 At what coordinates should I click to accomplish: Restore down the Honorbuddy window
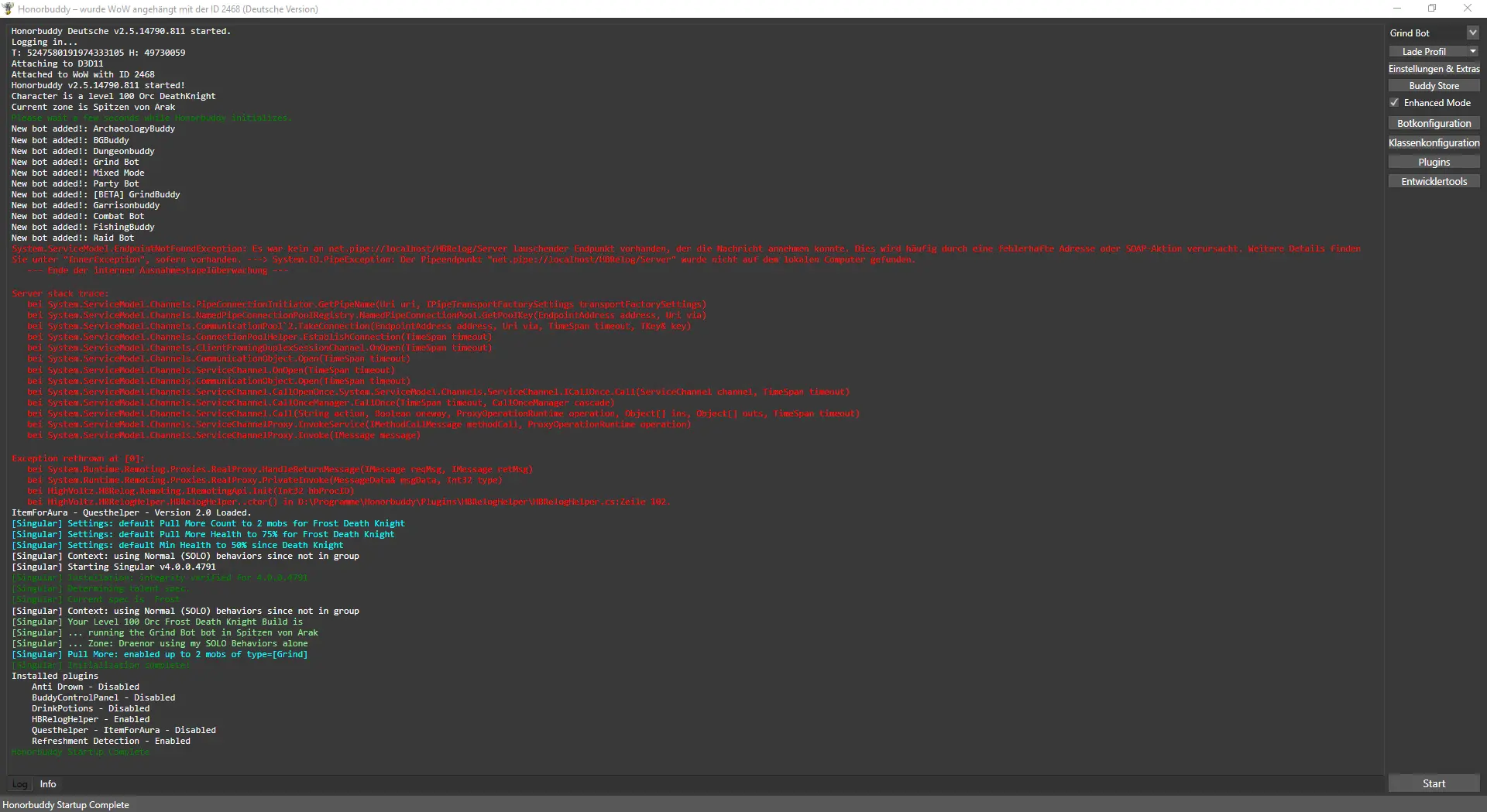coord(1432,9)
